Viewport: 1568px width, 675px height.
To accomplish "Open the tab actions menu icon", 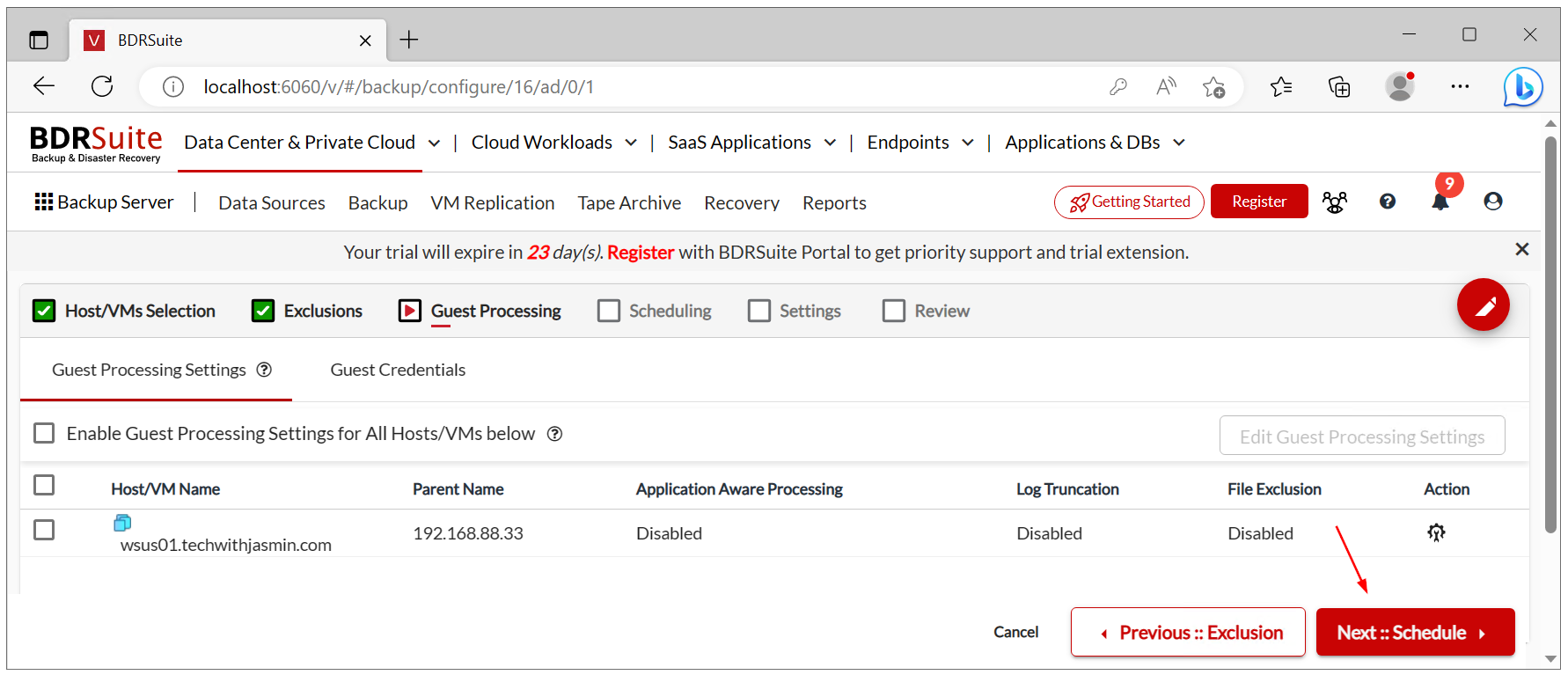I will click(39, 40).
